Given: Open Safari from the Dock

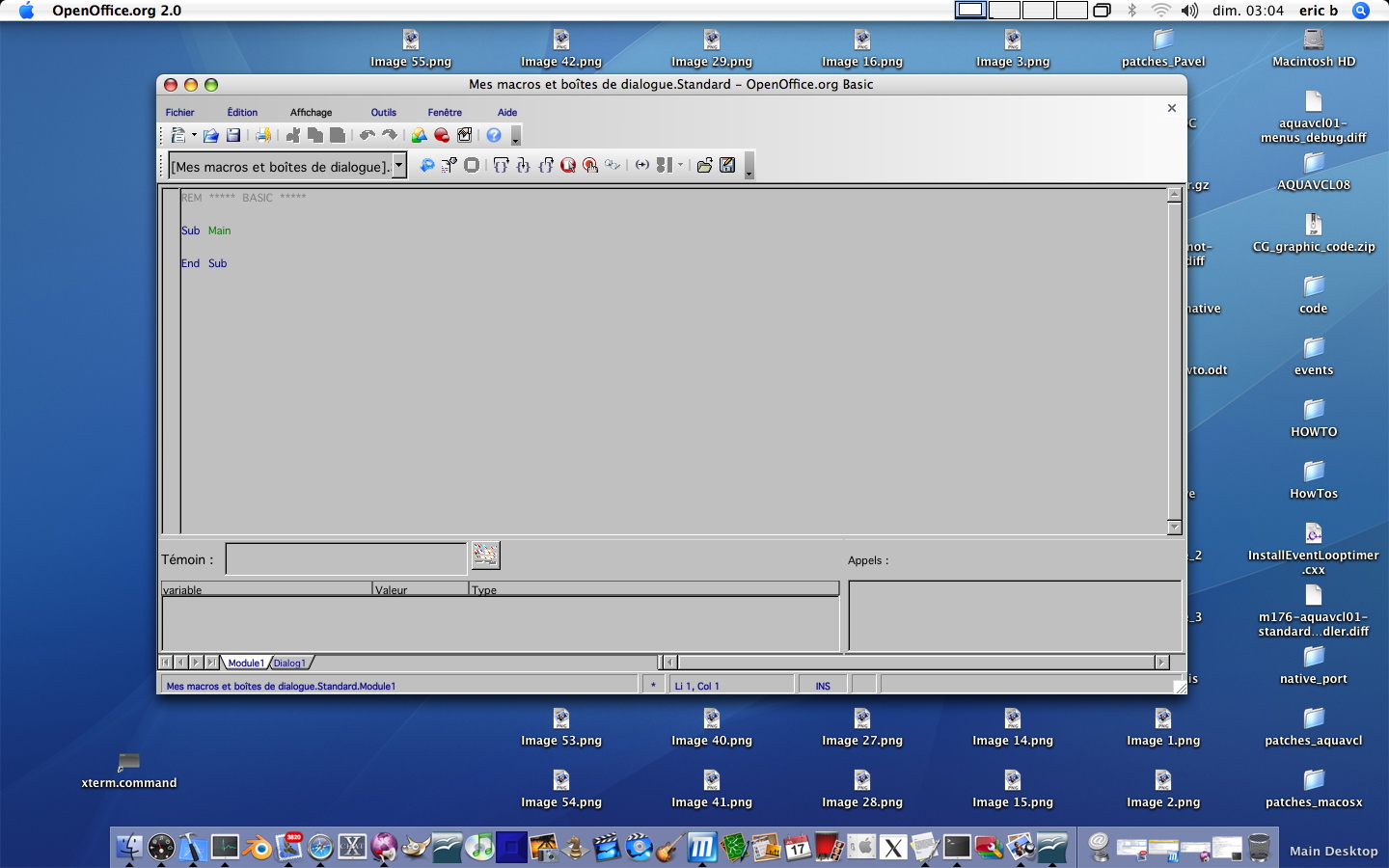Looking at the screenshot, I should pyautogui.click(x=320, y=847).
